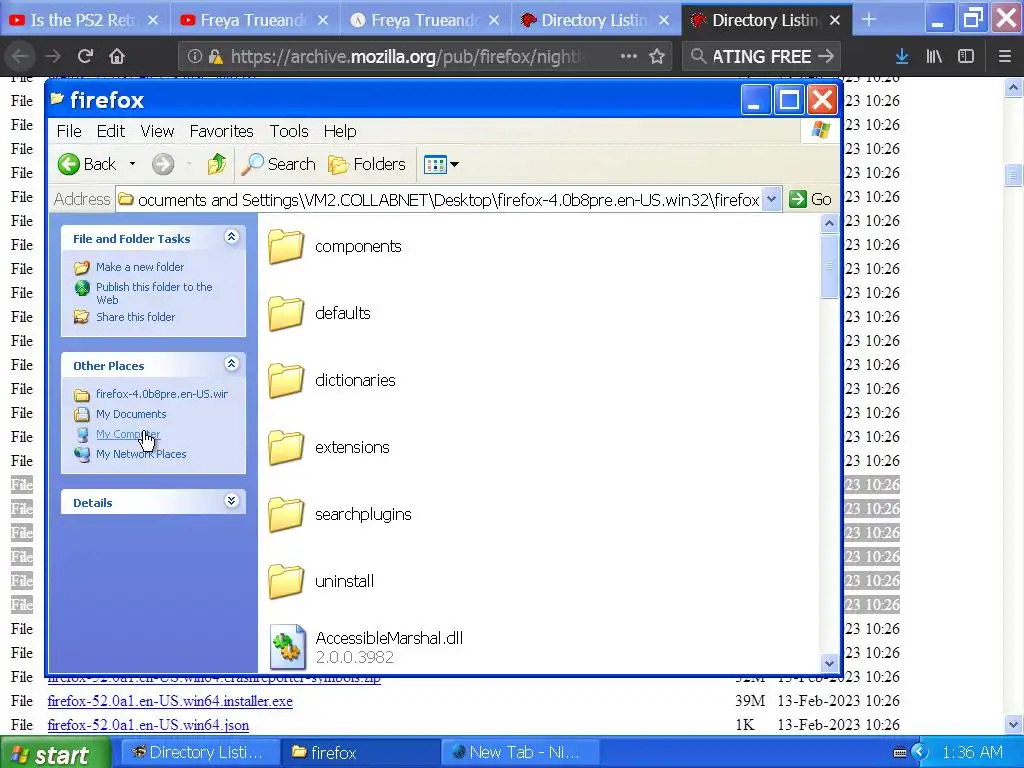Open the Back history dropdown arrow
Screen dimensions: 1024x768
click(132, 164)
